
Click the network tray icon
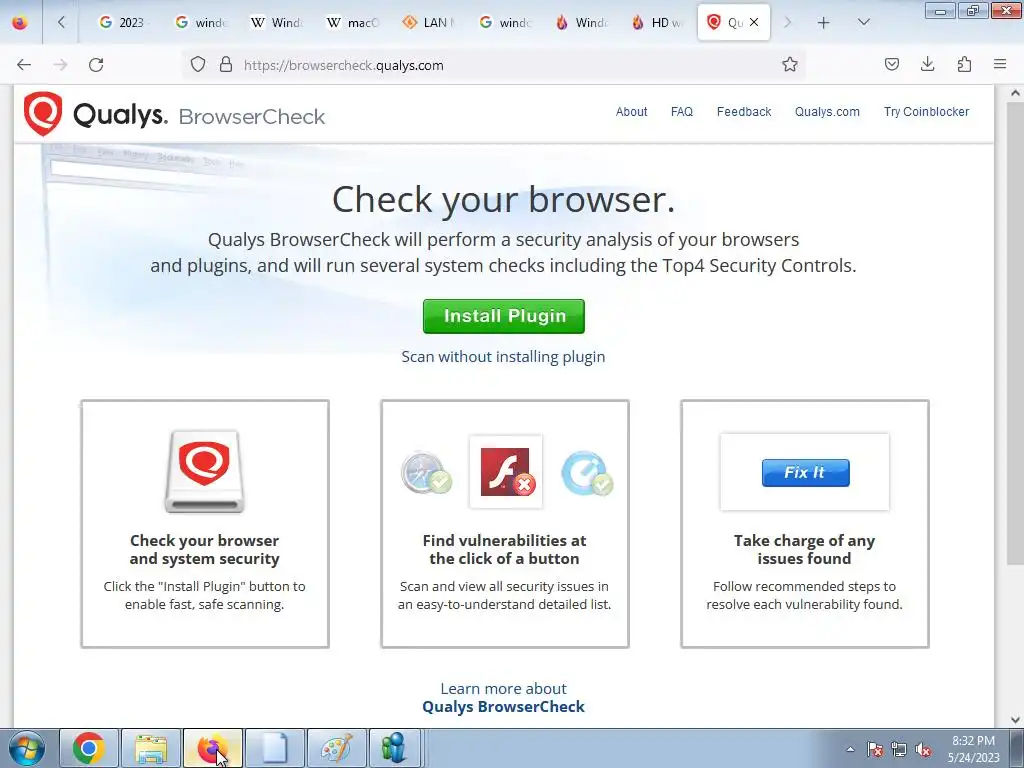(899, 749)
